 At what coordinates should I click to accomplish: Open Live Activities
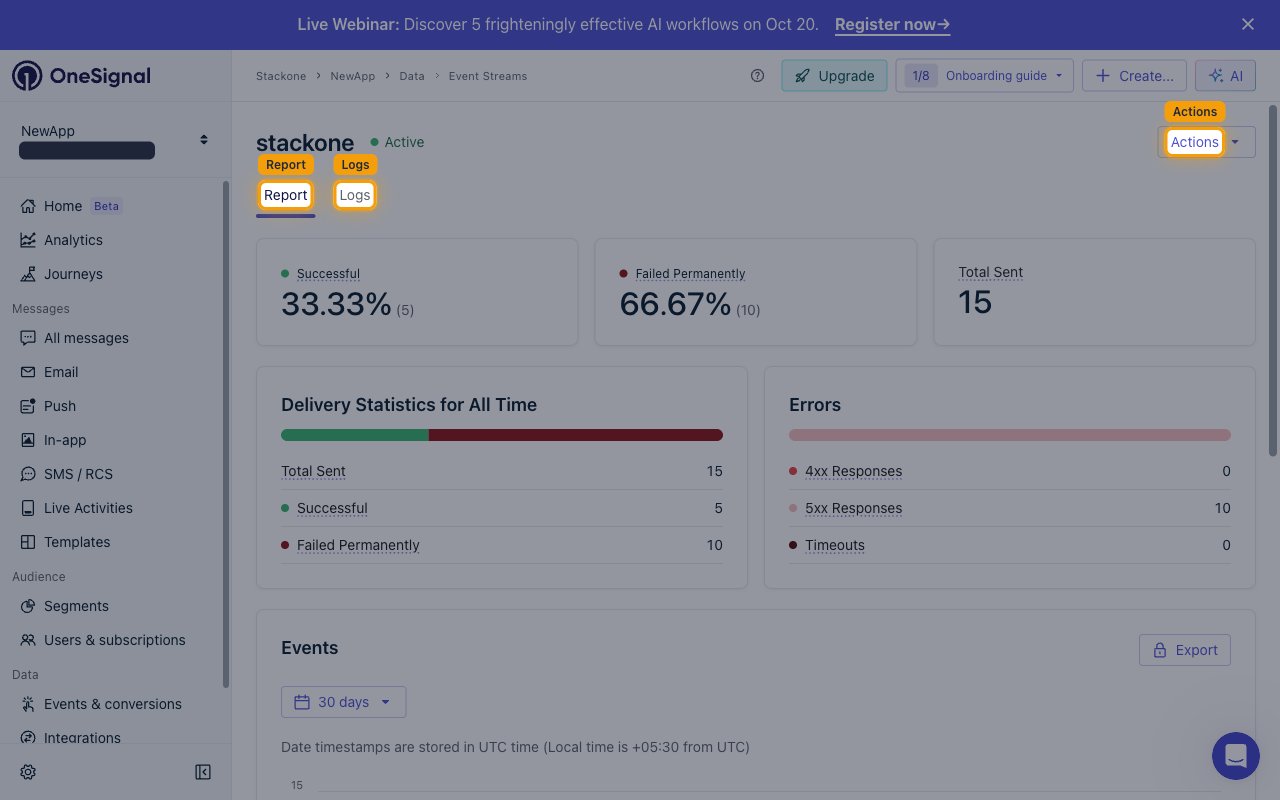pos(88,508)
